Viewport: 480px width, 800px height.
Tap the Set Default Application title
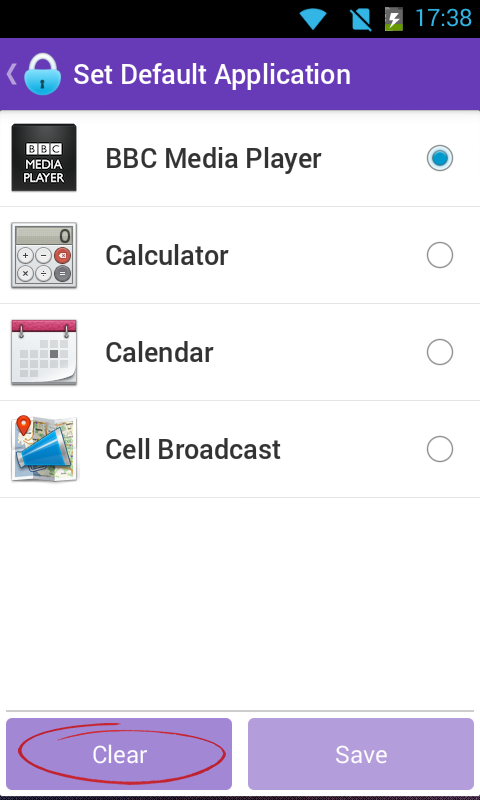[x=212, y=74]
